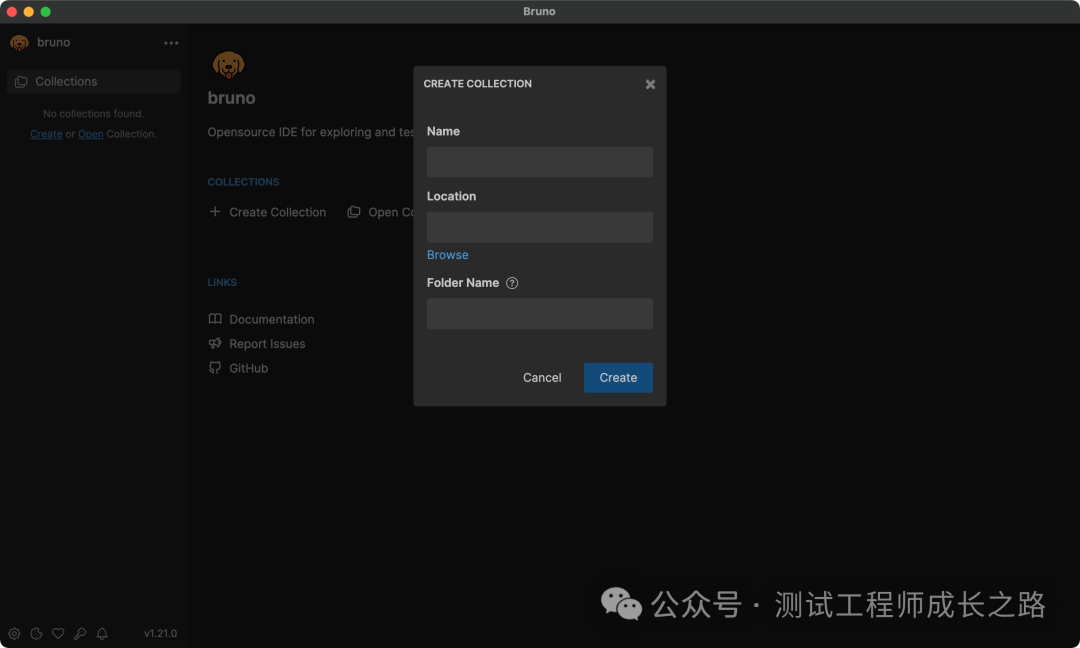Click the "No collections found." text
1080x648 pixels.
[94, 114]
